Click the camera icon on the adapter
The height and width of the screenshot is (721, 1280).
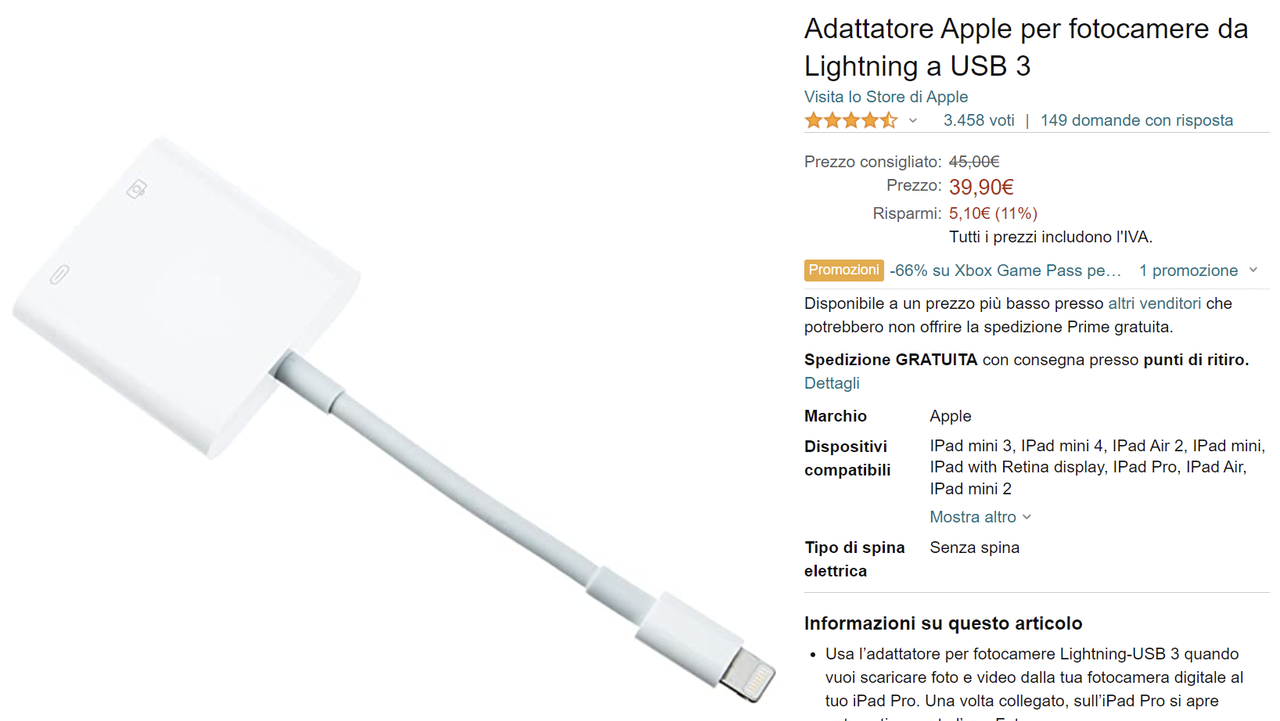(x=138, y=189)
